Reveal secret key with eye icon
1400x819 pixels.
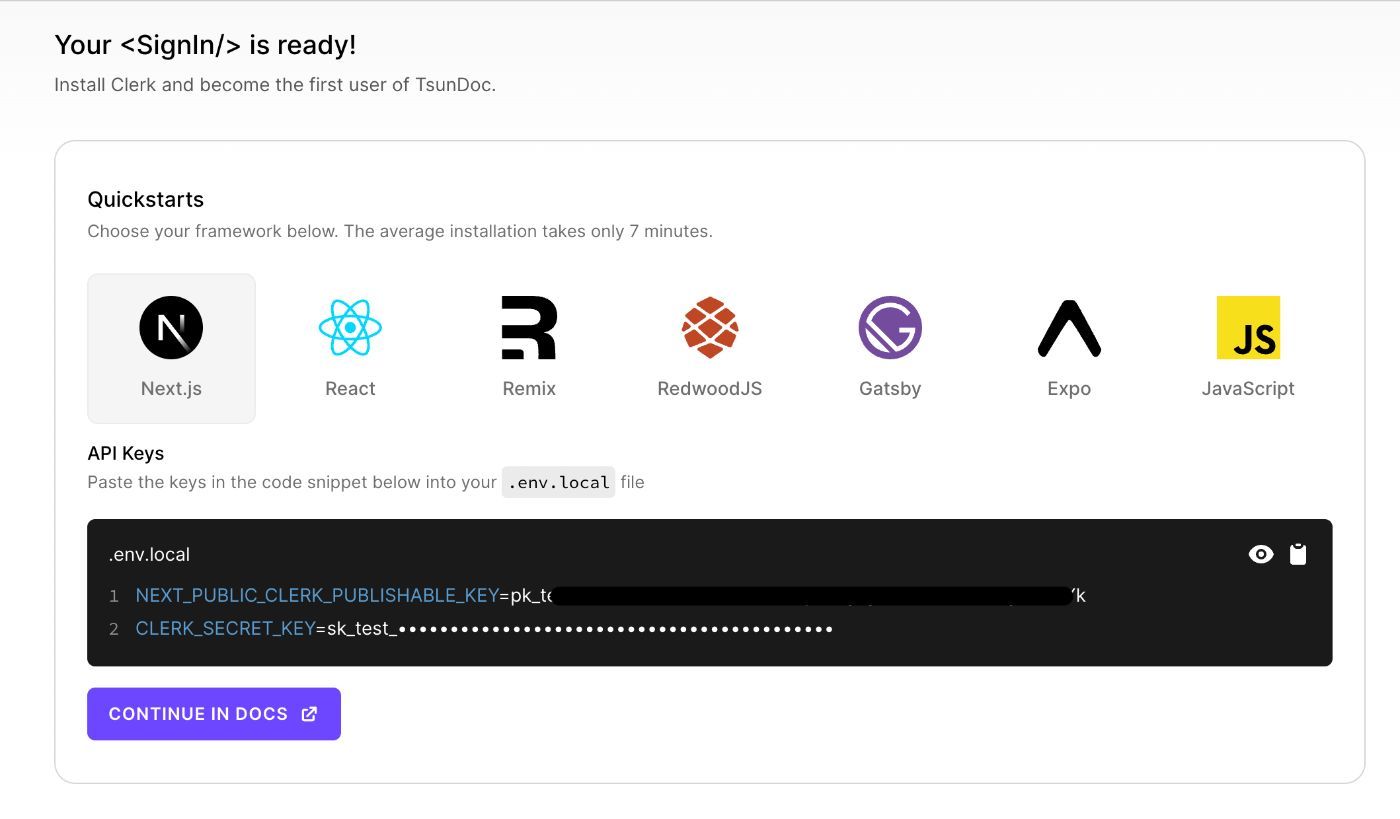[1261, 554]
